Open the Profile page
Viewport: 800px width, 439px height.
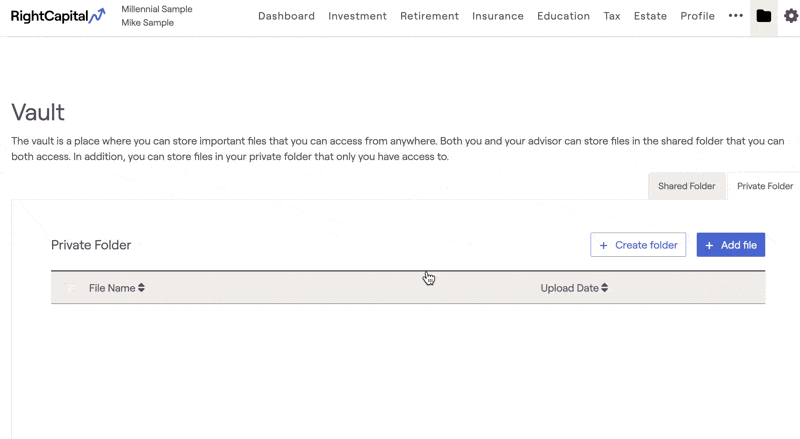[x=697, y=16]
